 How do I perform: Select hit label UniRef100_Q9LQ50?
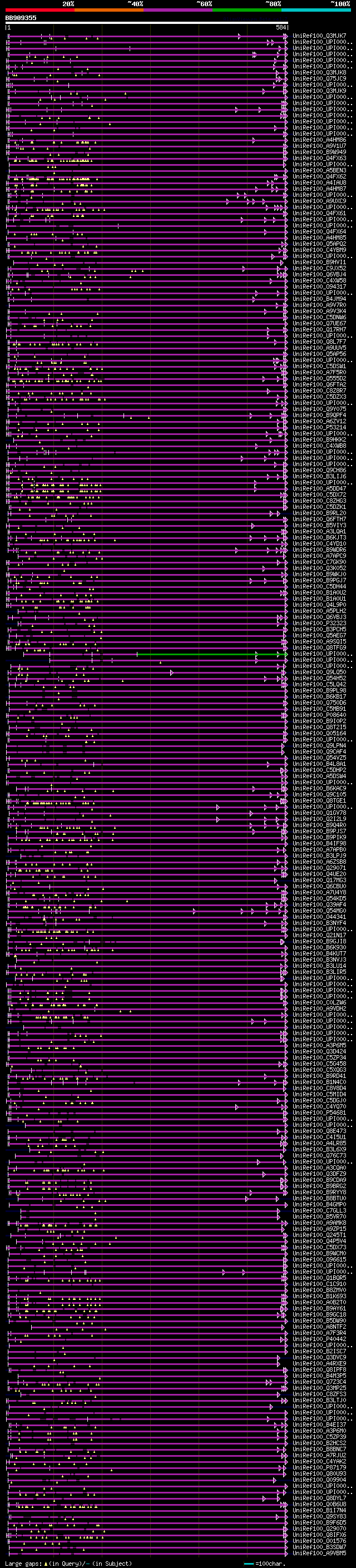319,672
